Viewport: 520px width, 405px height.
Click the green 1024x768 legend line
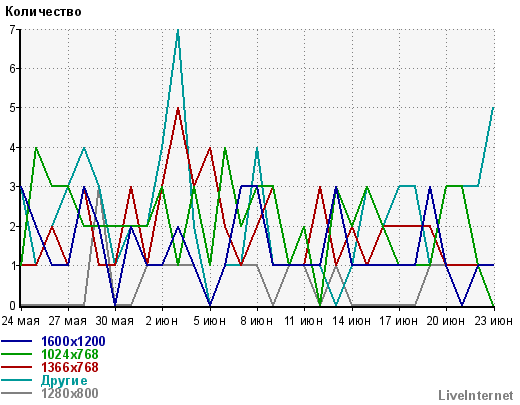coord(16,354)
